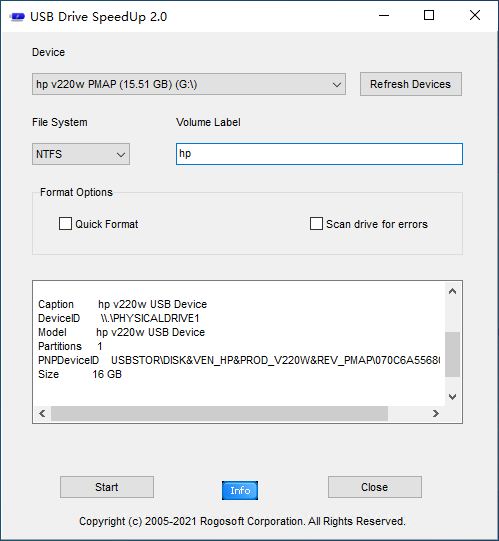Close the window with the X button
This screenshot has height=541, width=499.
click(x=475, y=16)
